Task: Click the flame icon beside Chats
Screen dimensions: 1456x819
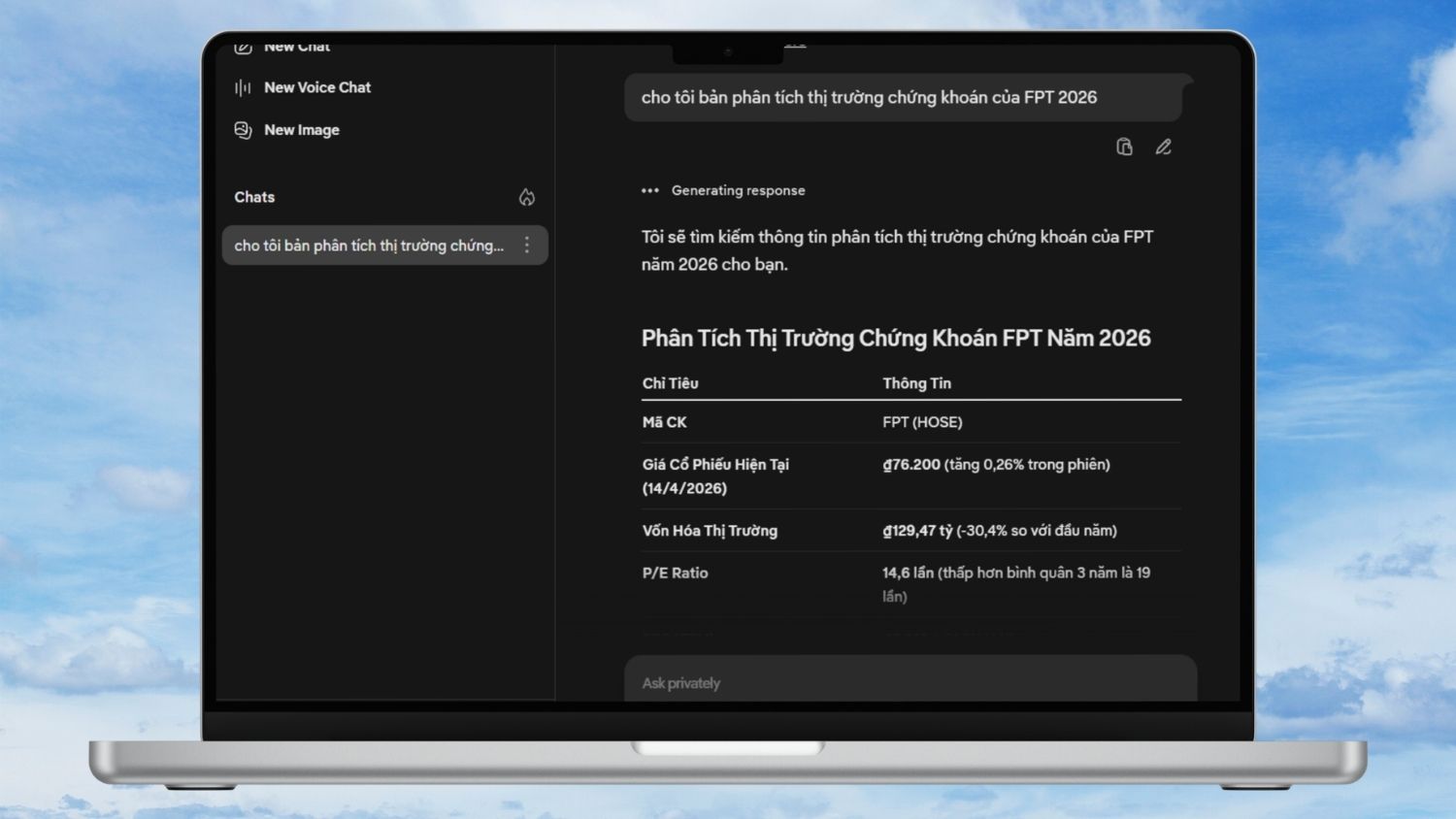Action: click(527, 197)
